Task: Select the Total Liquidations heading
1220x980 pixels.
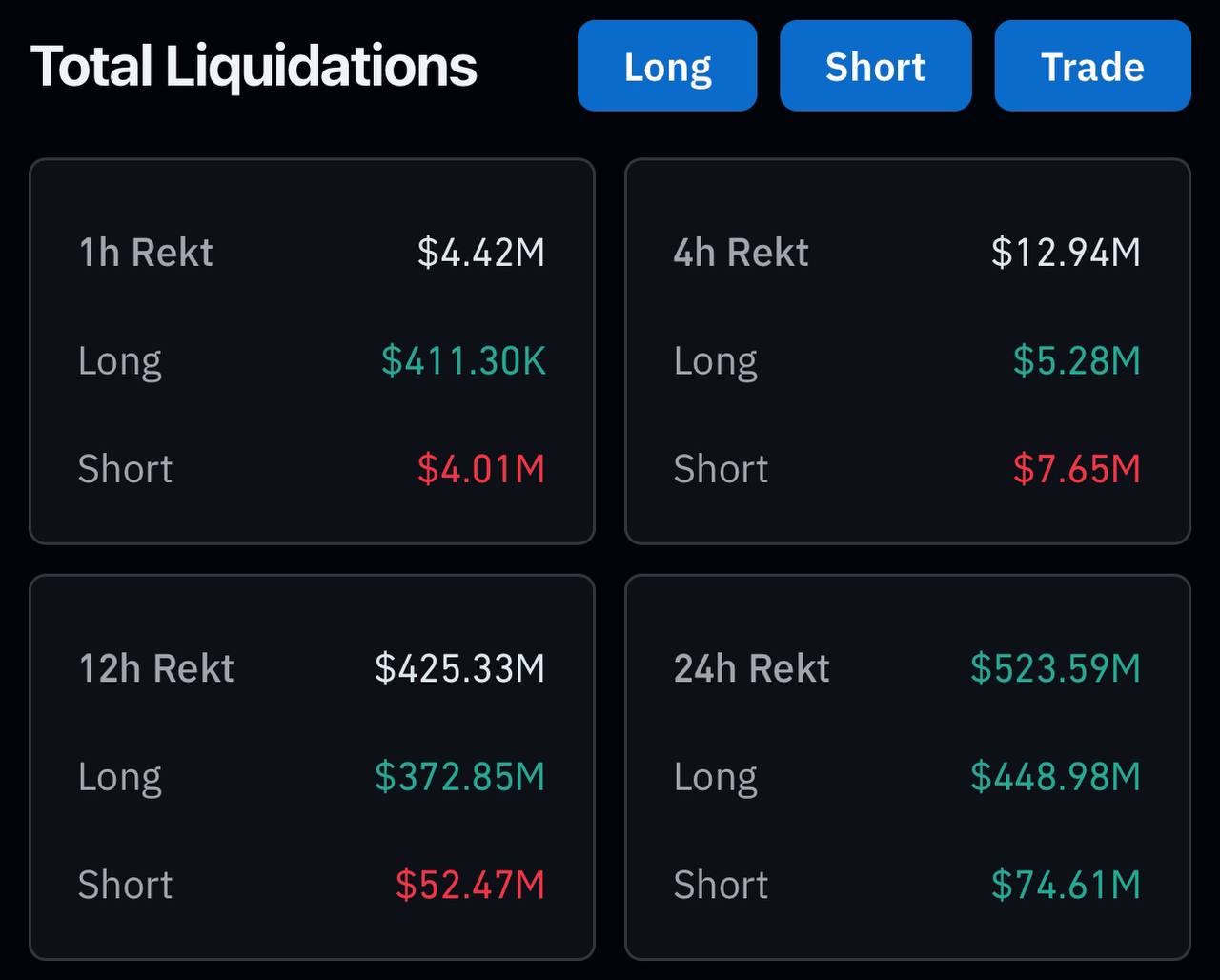Action: 254,67
